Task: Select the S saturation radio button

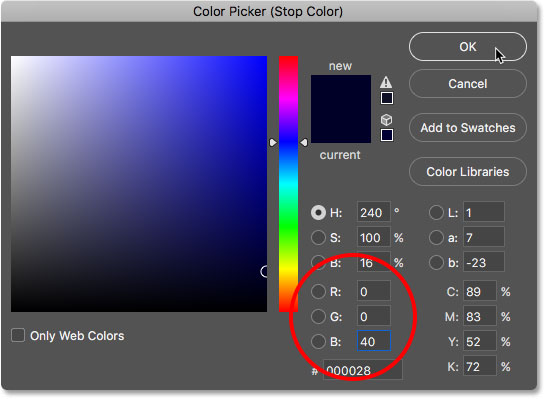Action: [x=318, y=238]
